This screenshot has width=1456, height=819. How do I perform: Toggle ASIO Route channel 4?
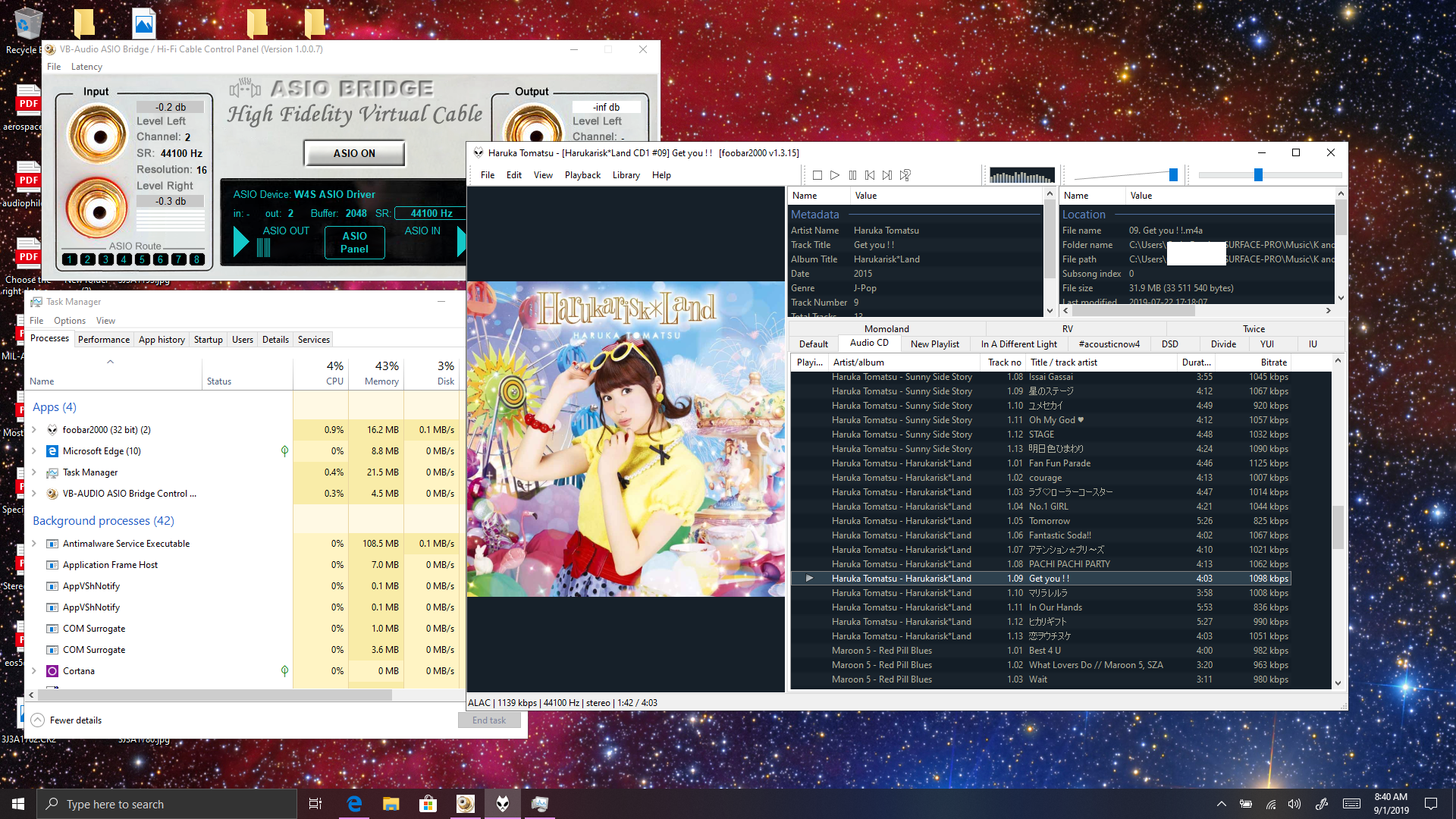click(x=124, y=259)
